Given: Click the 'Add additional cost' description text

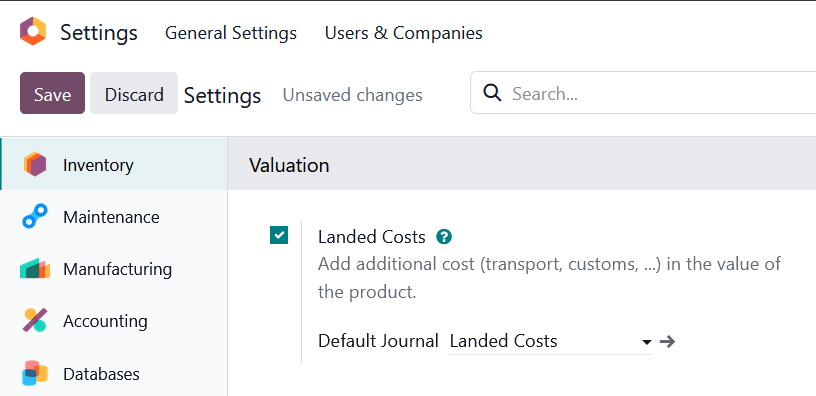Looking at the screenshot, I should [x=550, y=278].
